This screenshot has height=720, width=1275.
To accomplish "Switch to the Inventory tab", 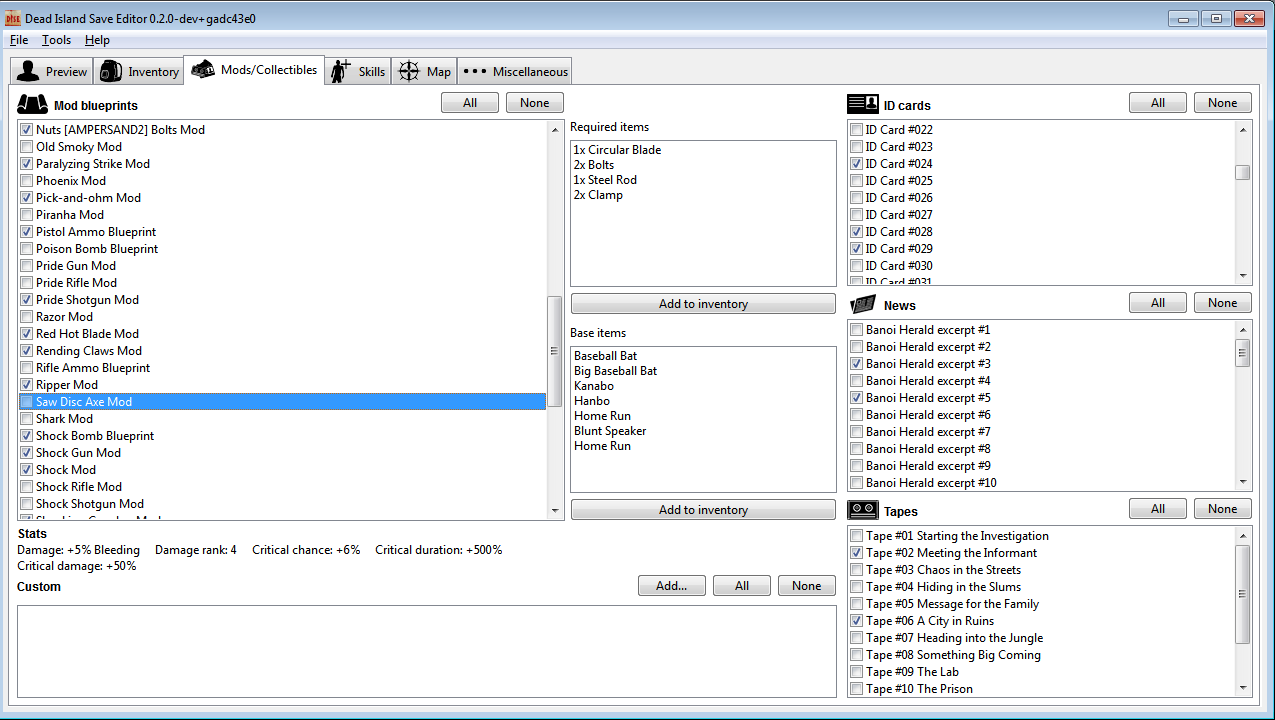I will pos(139,71).
